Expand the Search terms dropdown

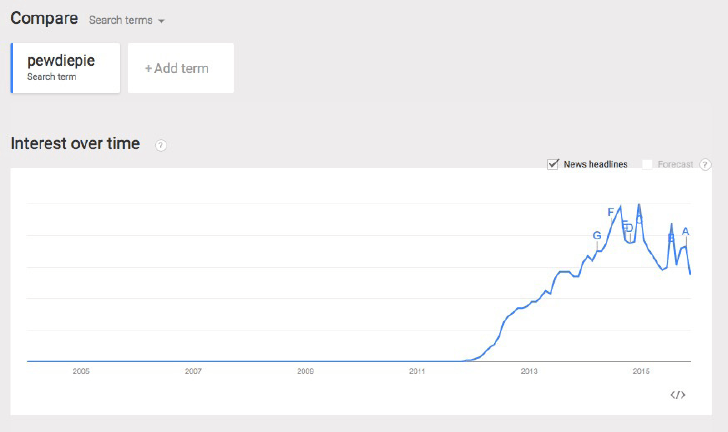(126, 20)
